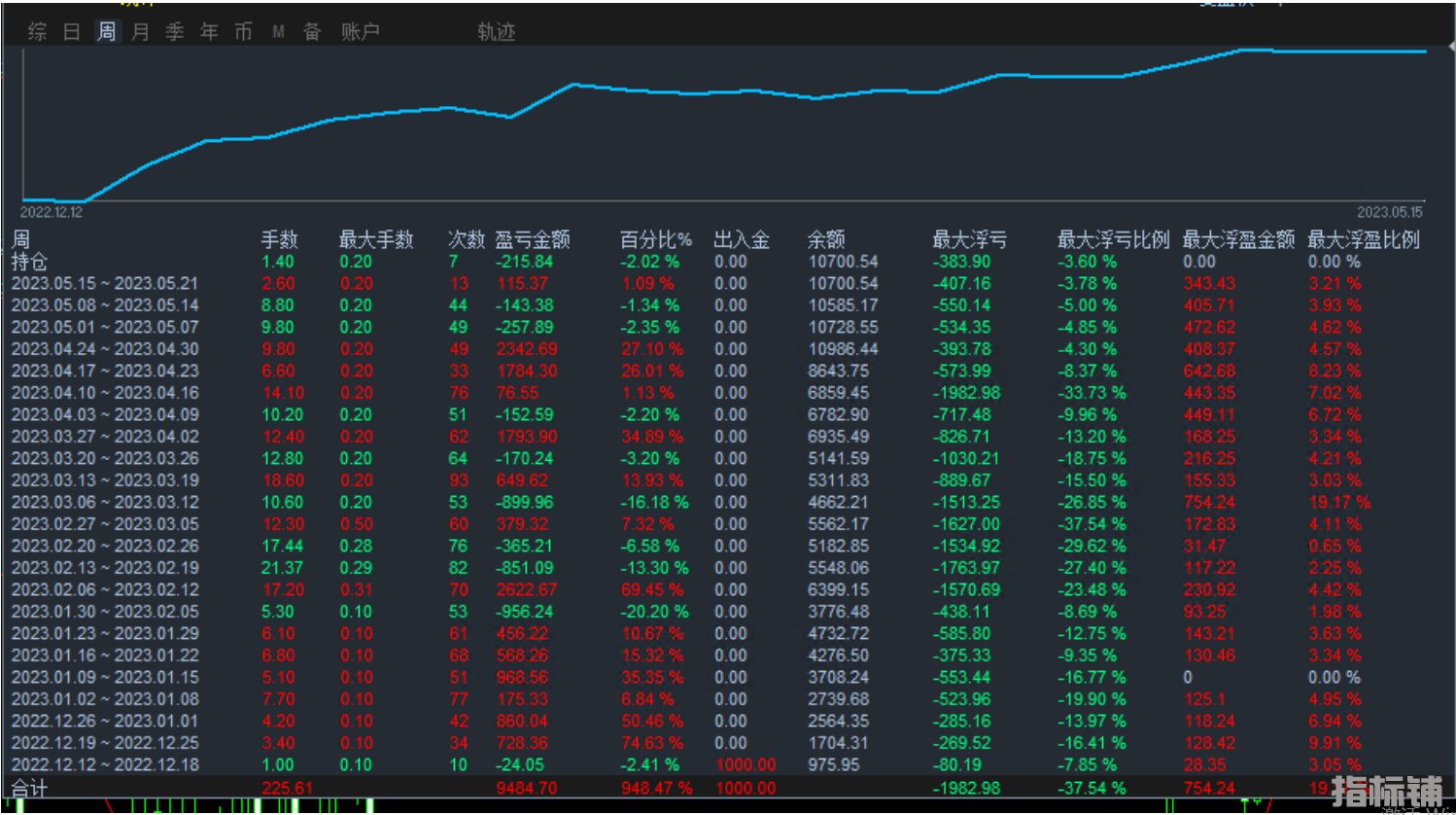Select the 年 yearly tab
Image resolution: width=1456 pixels, height=815 pixels.
pos(209,32)
